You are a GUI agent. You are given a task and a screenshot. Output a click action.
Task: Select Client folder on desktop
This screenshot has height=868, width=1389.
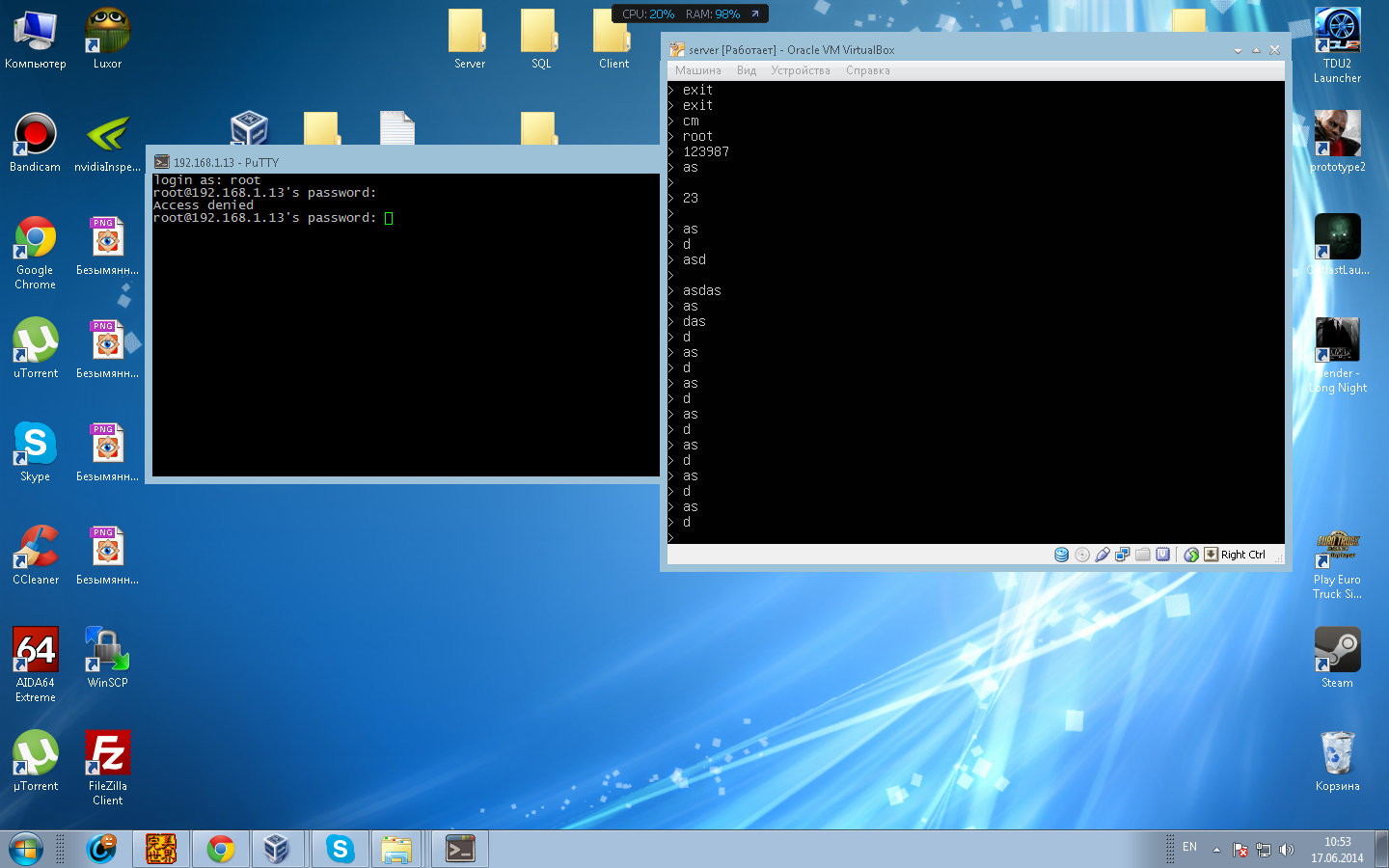pos(613,39)
